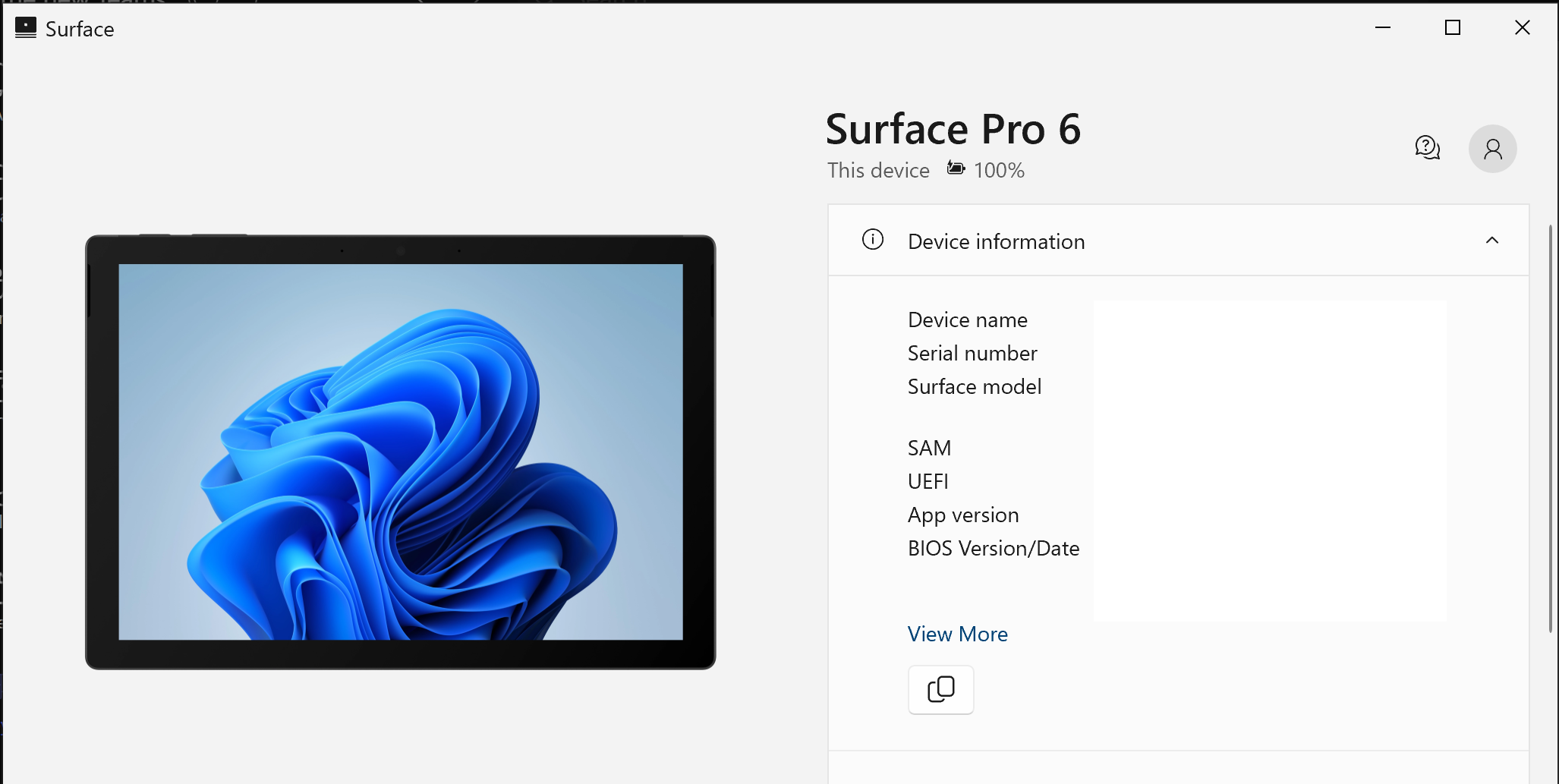1559x784 pixels.
Task: Click the Surface Pro 6 heading
Action: [953, 129]
